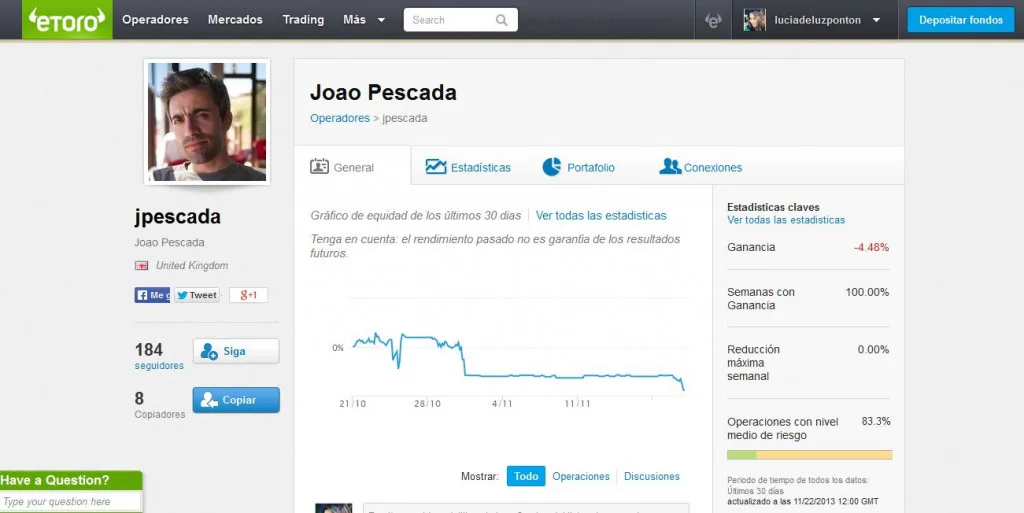Click the 83.3% risk operations value
Screen dimensions: 1024x513
[876, 421]
